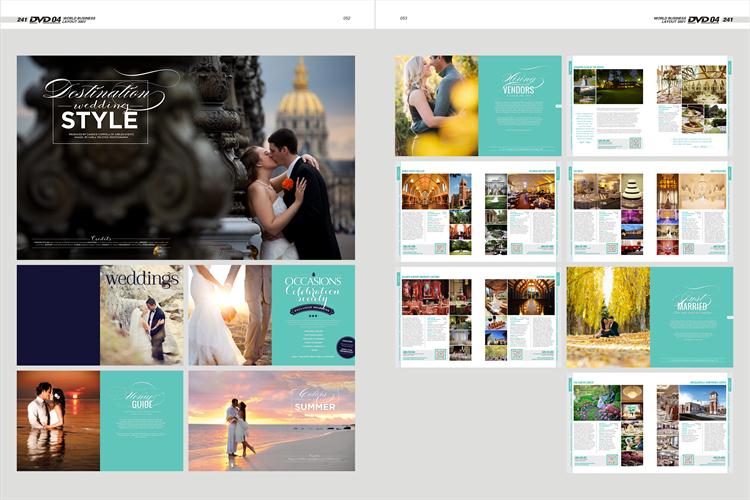Click page number 052 in the header

pos(346,18)
